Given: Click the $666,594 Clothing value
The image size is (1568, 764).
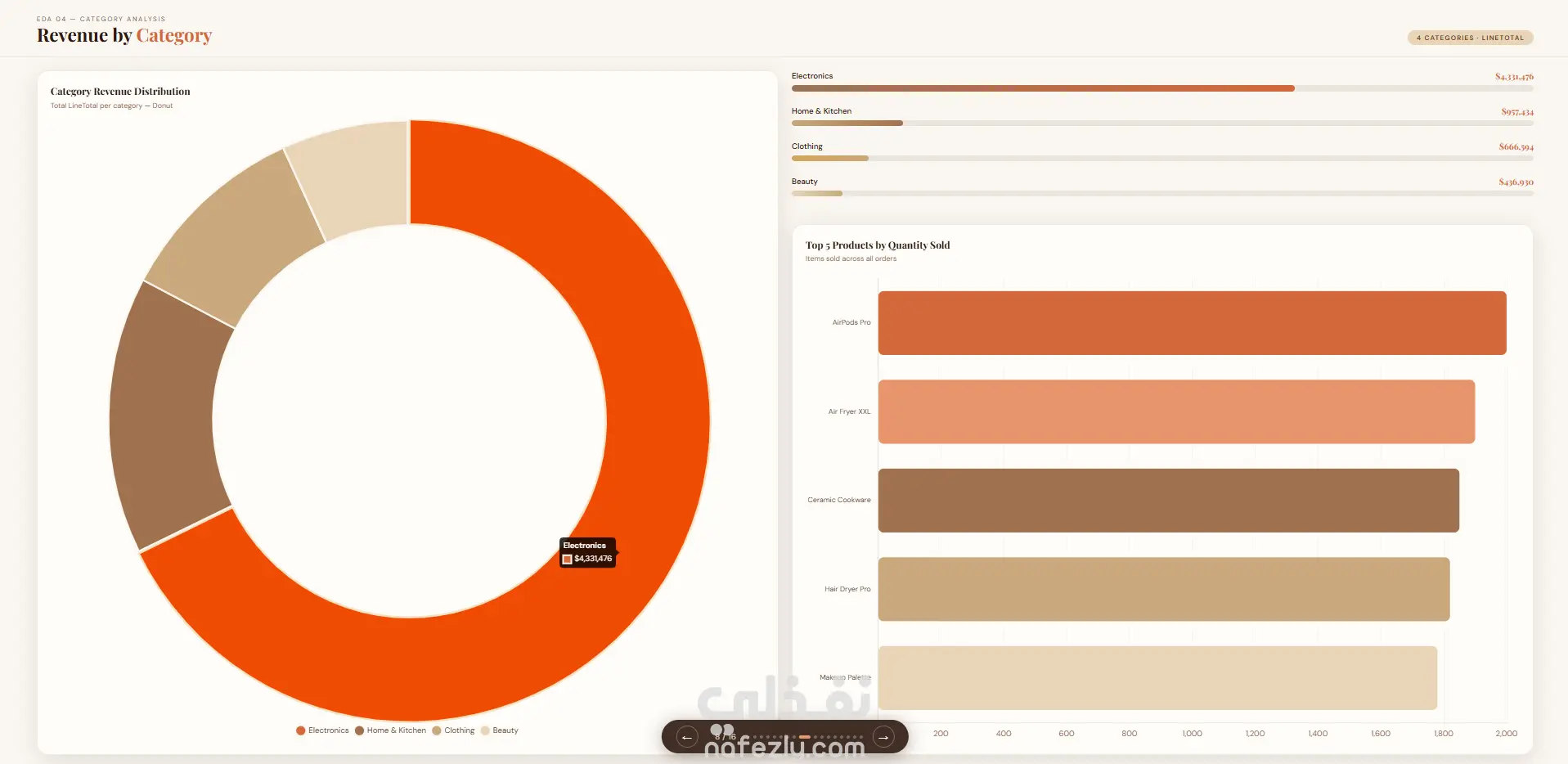Looking at the screenshot, I should point(1516,147).
